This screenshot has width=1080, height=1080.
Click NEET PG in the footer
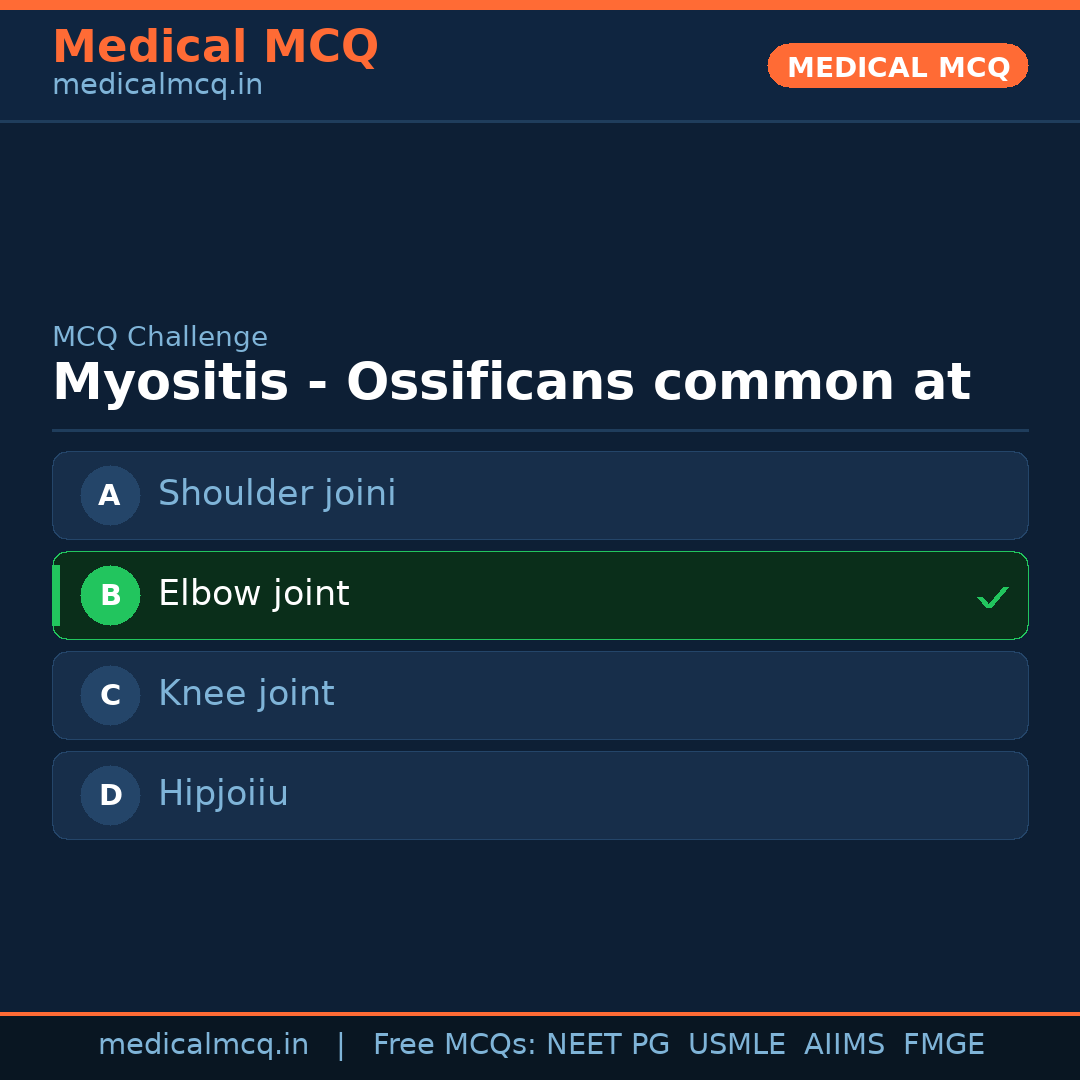point(607,1044)
